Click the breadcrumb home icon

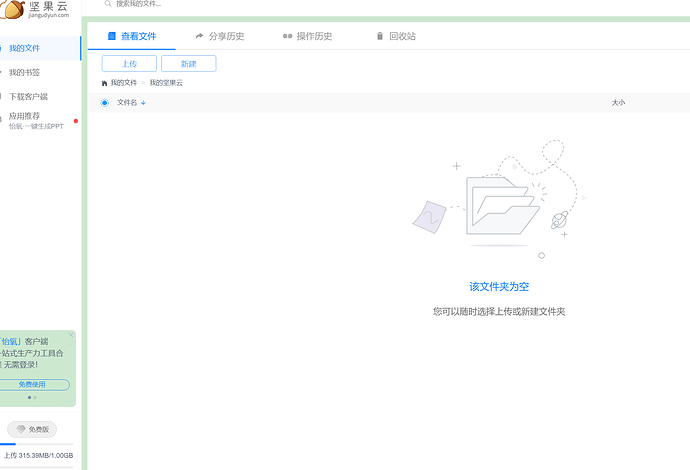point(104,83)
